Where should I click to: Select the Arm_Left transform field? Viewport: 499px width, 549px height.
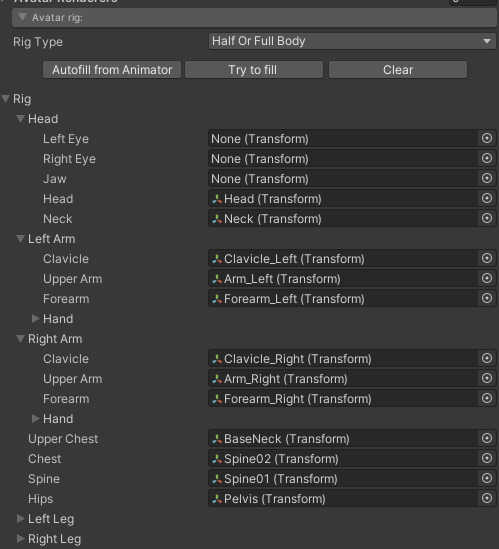pyautogui.click(x=343, y=279)
